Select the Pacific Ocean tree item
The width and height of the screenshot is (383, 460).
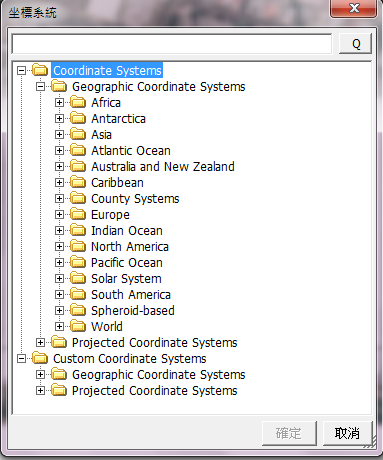[x=127, y=263]
